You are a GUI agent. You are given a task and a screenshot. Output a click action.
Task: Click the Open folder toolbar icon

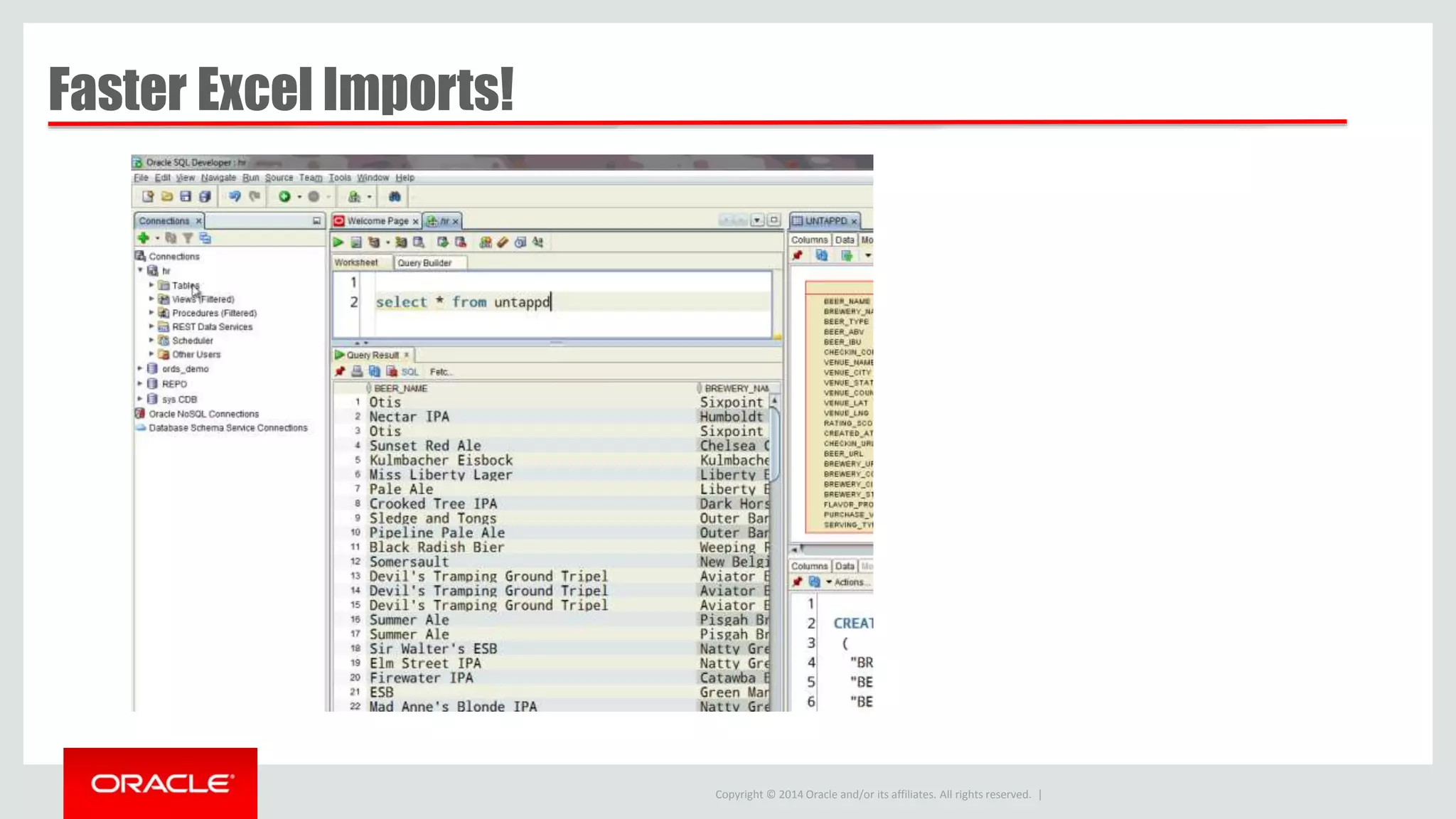167,197
